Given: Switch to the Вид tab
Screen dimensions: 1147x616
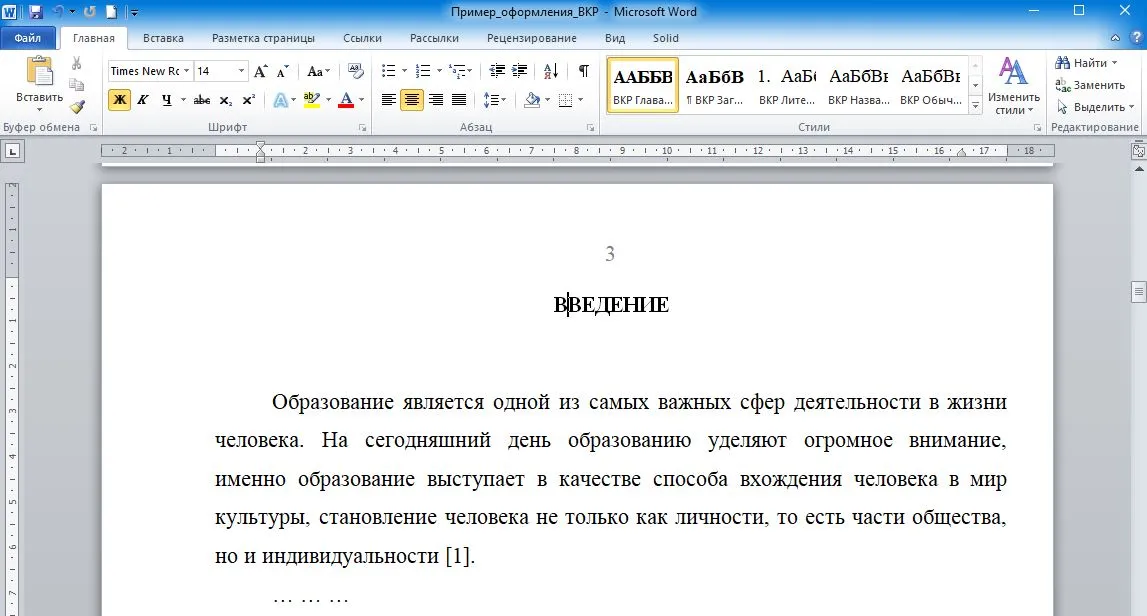Looking at the screenshot, I should pos(615,38).
